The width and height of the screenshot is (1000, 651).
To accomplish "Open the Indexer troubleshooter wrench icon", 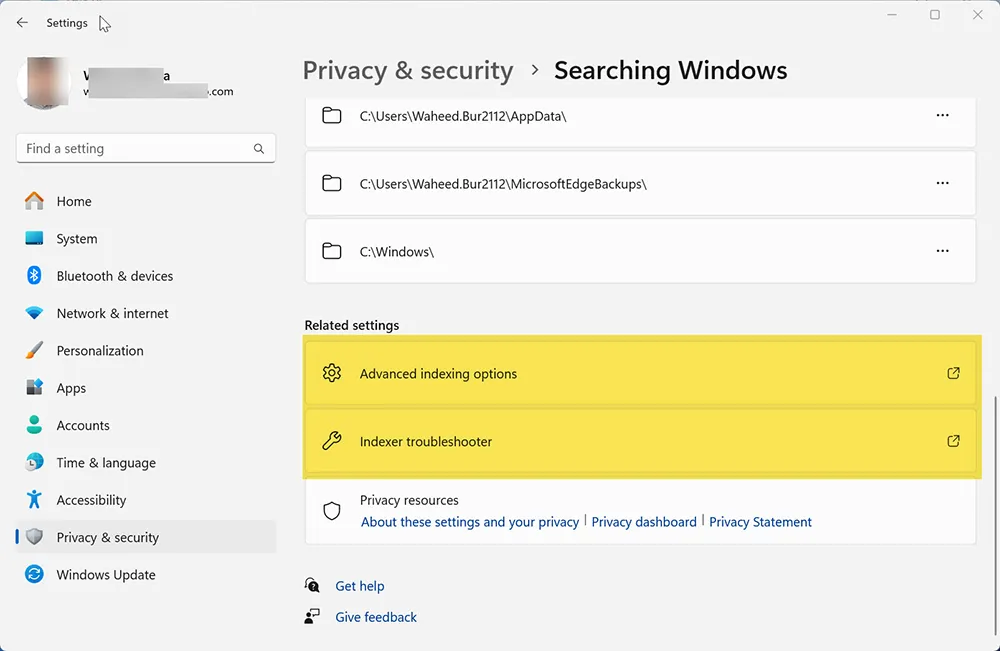I will 331,441.
